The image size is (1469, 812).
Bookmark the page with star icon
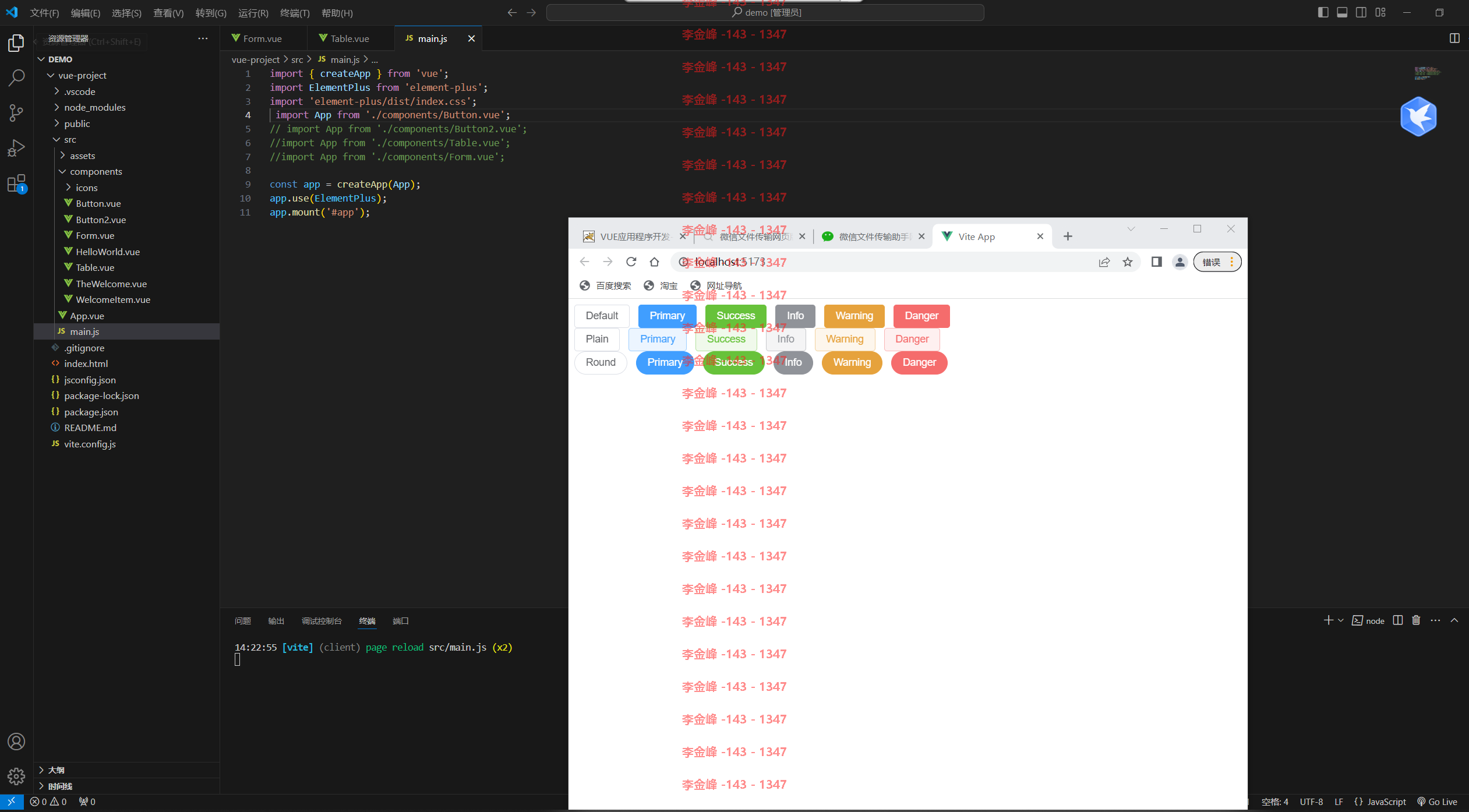(1128, 262)
